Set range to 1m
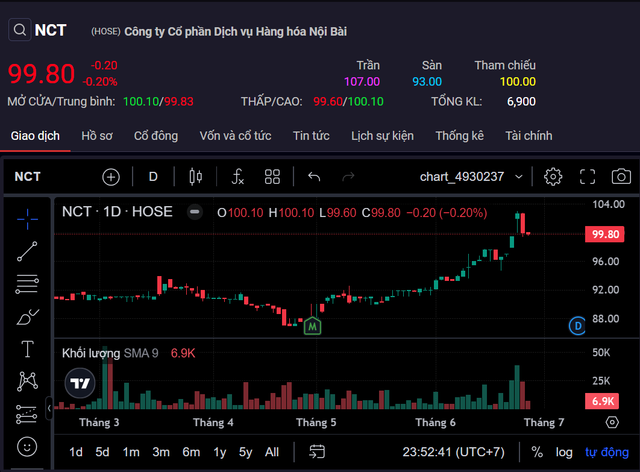 [131, 452]
